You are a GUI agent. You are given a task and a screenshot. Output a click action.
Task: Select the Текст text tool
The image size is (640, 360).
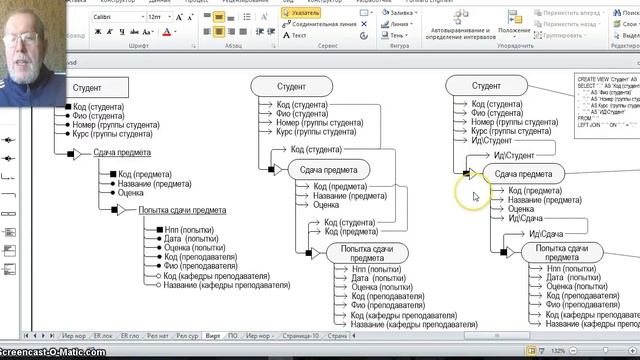tap(295, 36)
